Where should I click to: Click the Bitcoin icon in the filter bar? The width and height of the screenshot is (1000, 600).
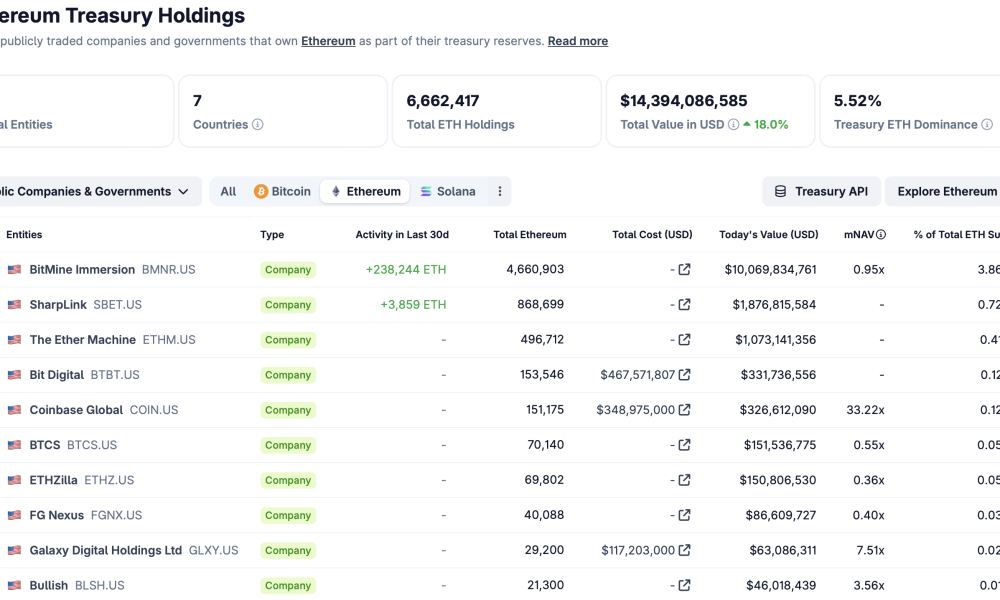[x=261, y=190]
